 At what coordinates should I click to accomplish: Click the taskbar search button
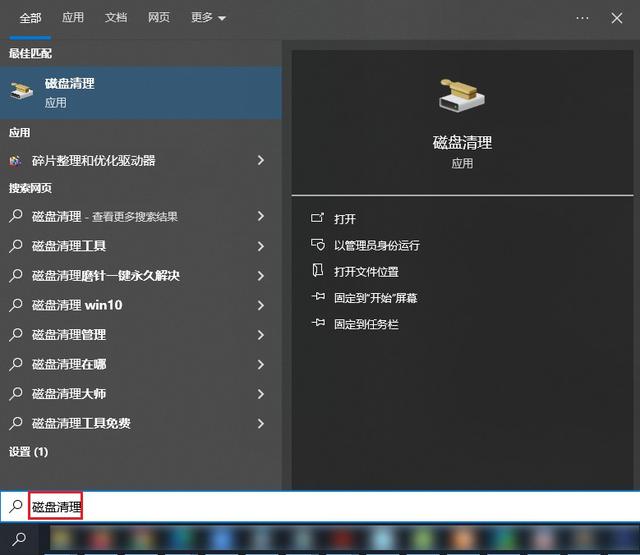click(x=19, y=539)
